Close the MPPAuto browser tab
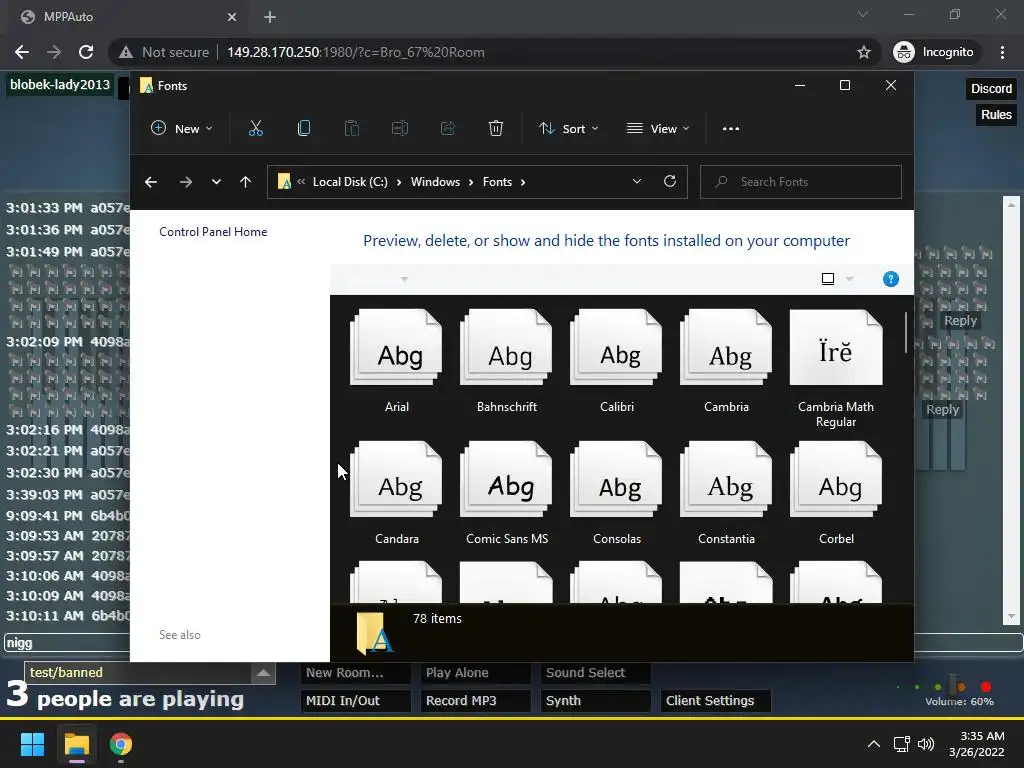The height and width of the screenshot is (768, 1024). [232, 17]
